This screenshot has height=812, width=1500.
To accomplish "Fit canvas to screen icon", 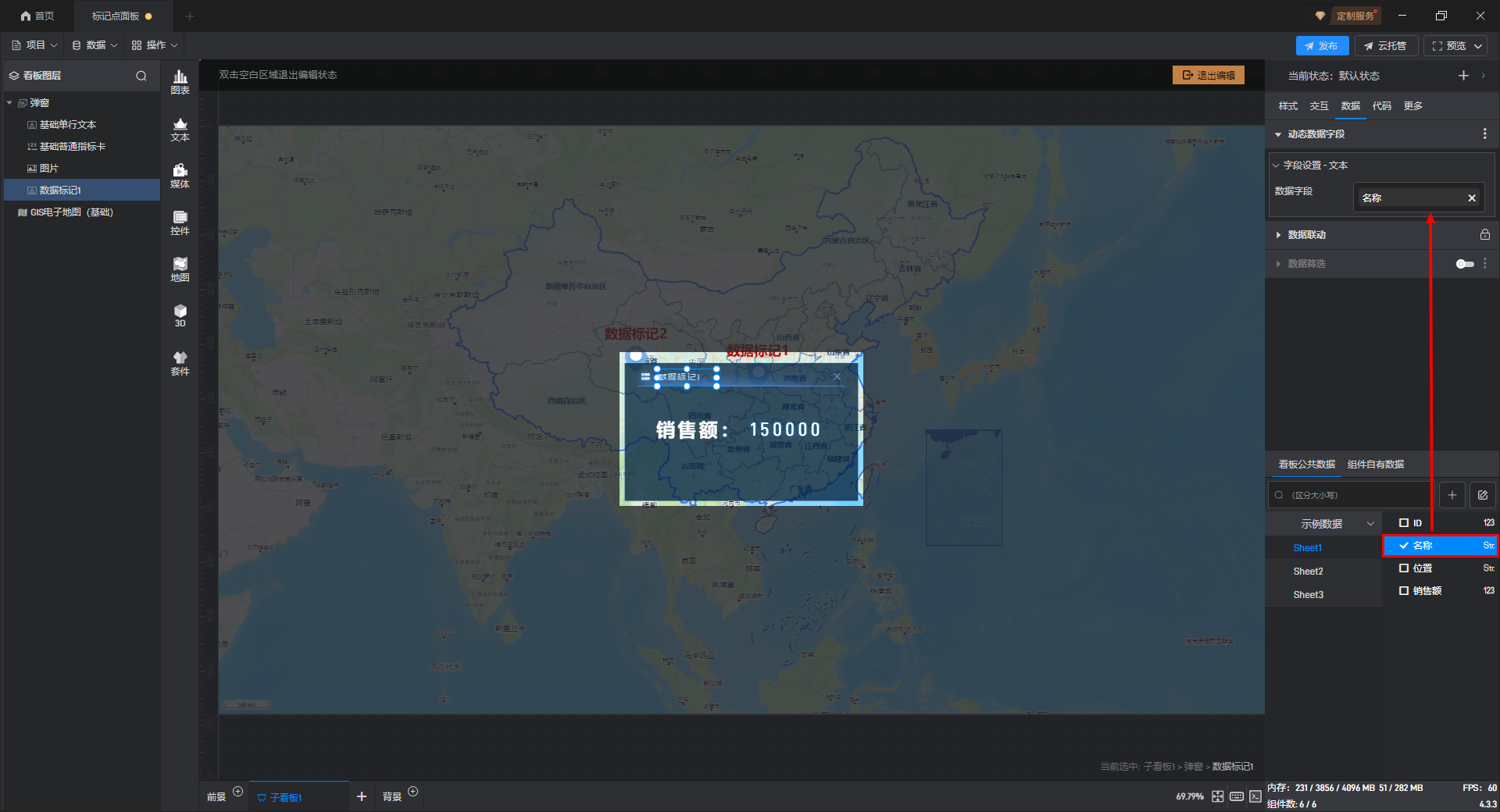I will pos(1217,796).
